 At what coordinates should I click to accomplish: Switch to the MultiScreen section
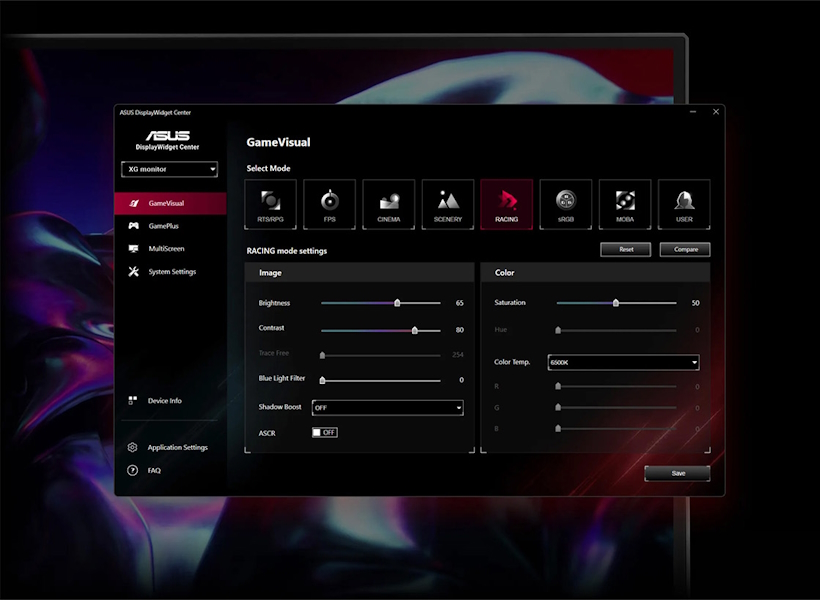tap(164, 248)
